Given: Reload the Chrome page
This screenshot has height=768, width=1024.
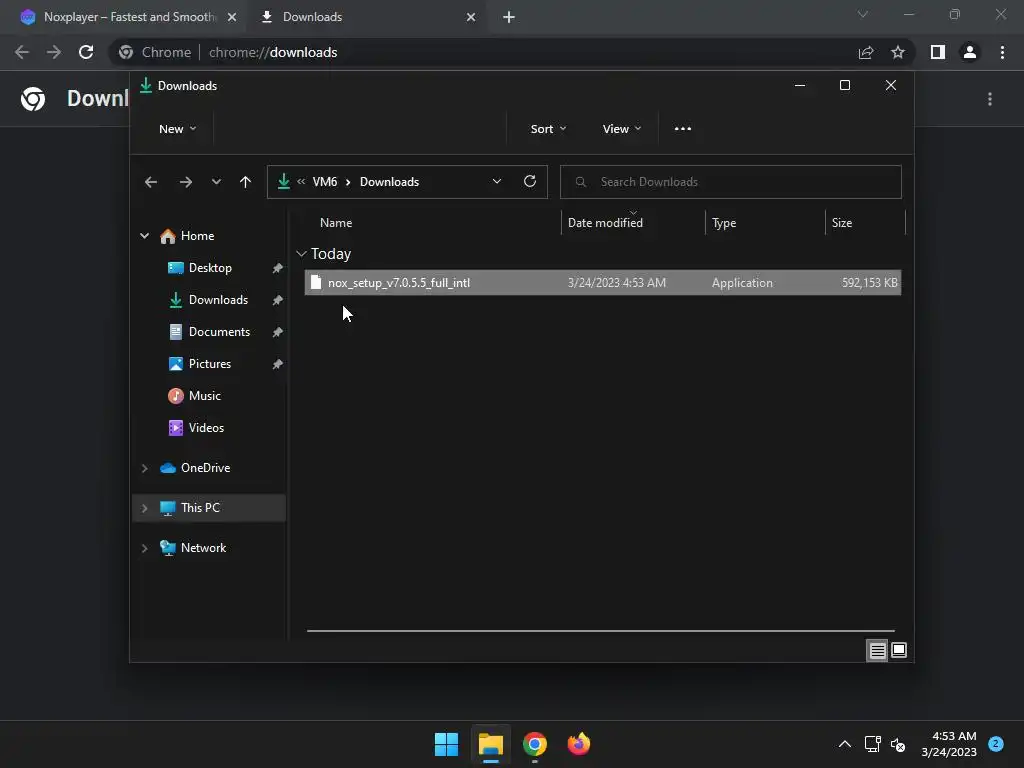Looking at the screenshot, I should click(x=86, y=52).
